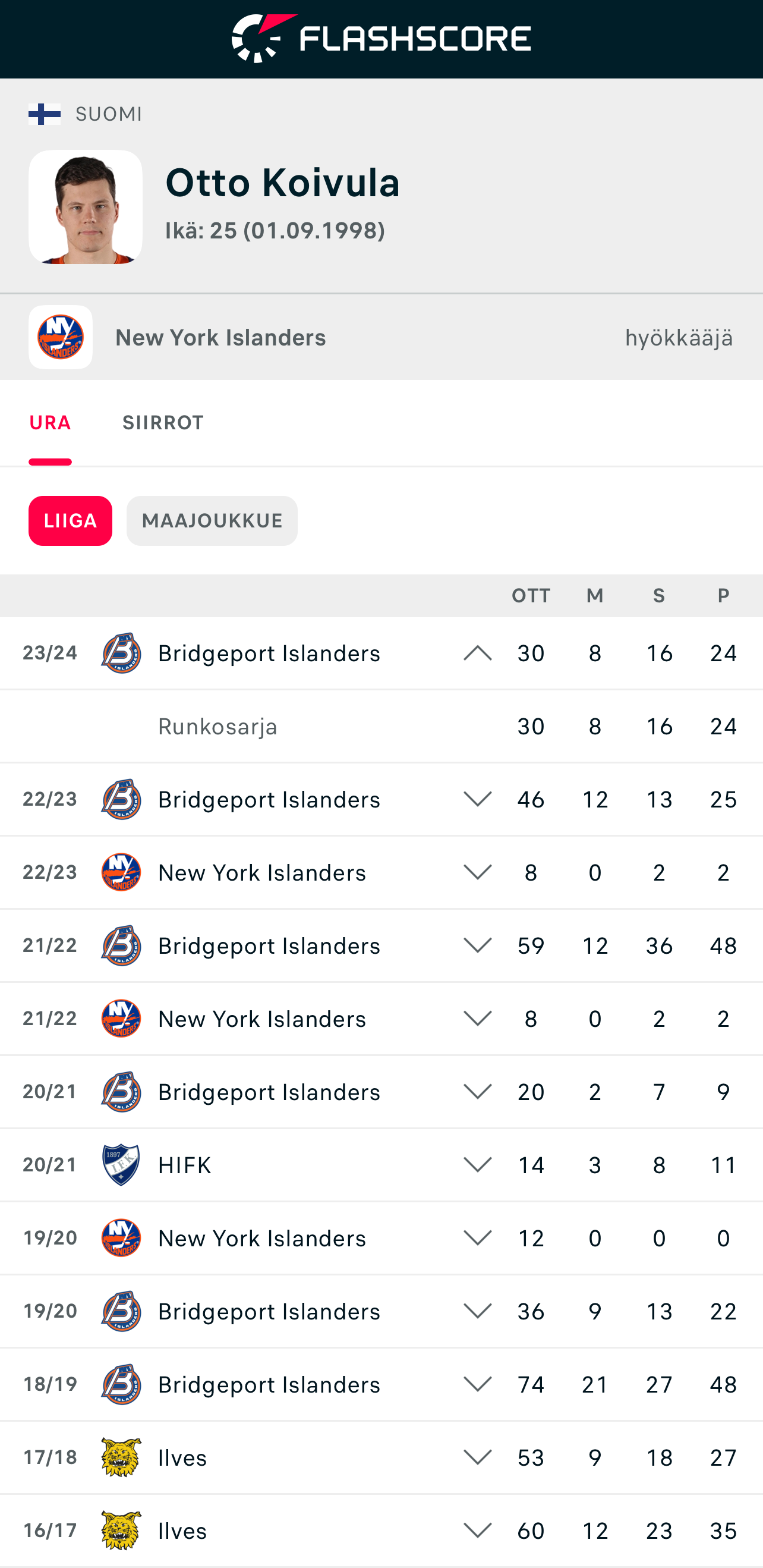Select the LIIGA filter pill
Screen dimensions: 763x1568
click(x=70, y=521)
